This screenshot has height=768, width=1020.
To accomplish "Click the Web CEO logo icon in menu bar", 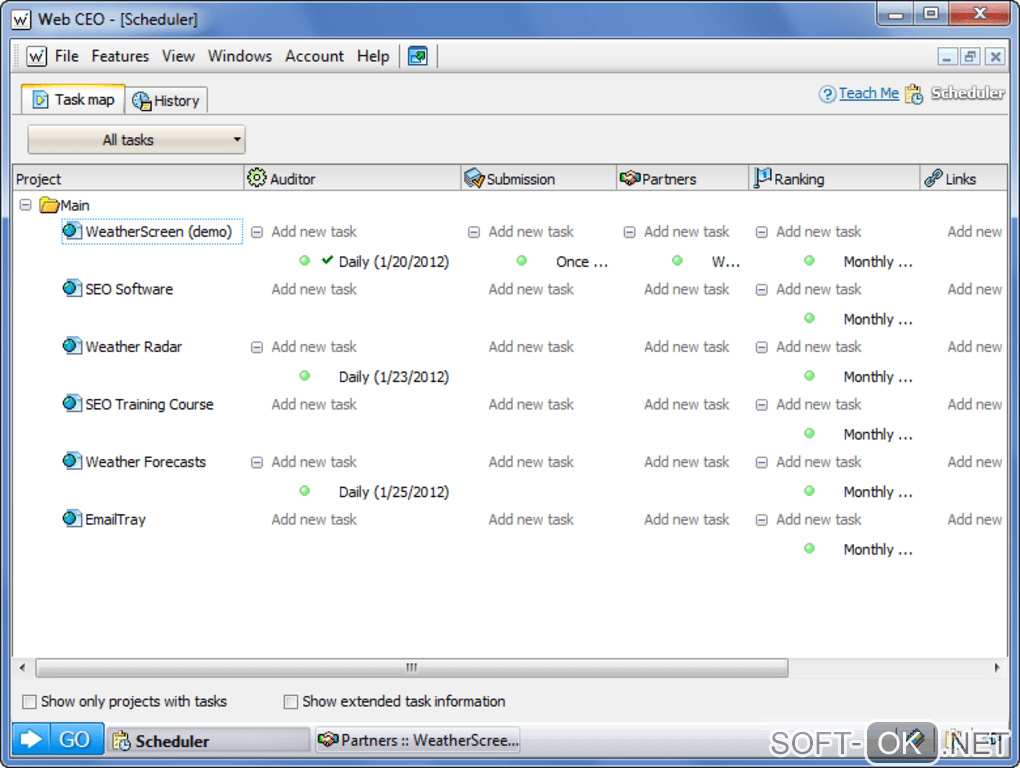I will click(36, 57).
